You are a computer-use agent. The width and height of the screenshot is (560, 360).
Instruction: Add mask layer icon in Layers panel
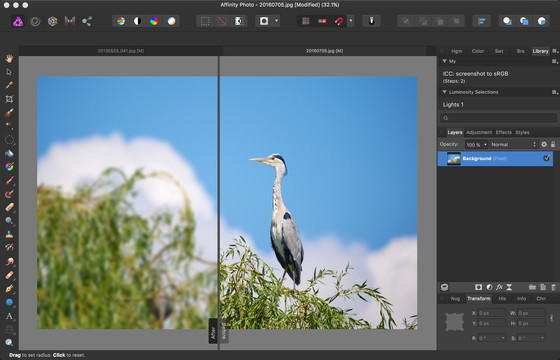point(478,287)
